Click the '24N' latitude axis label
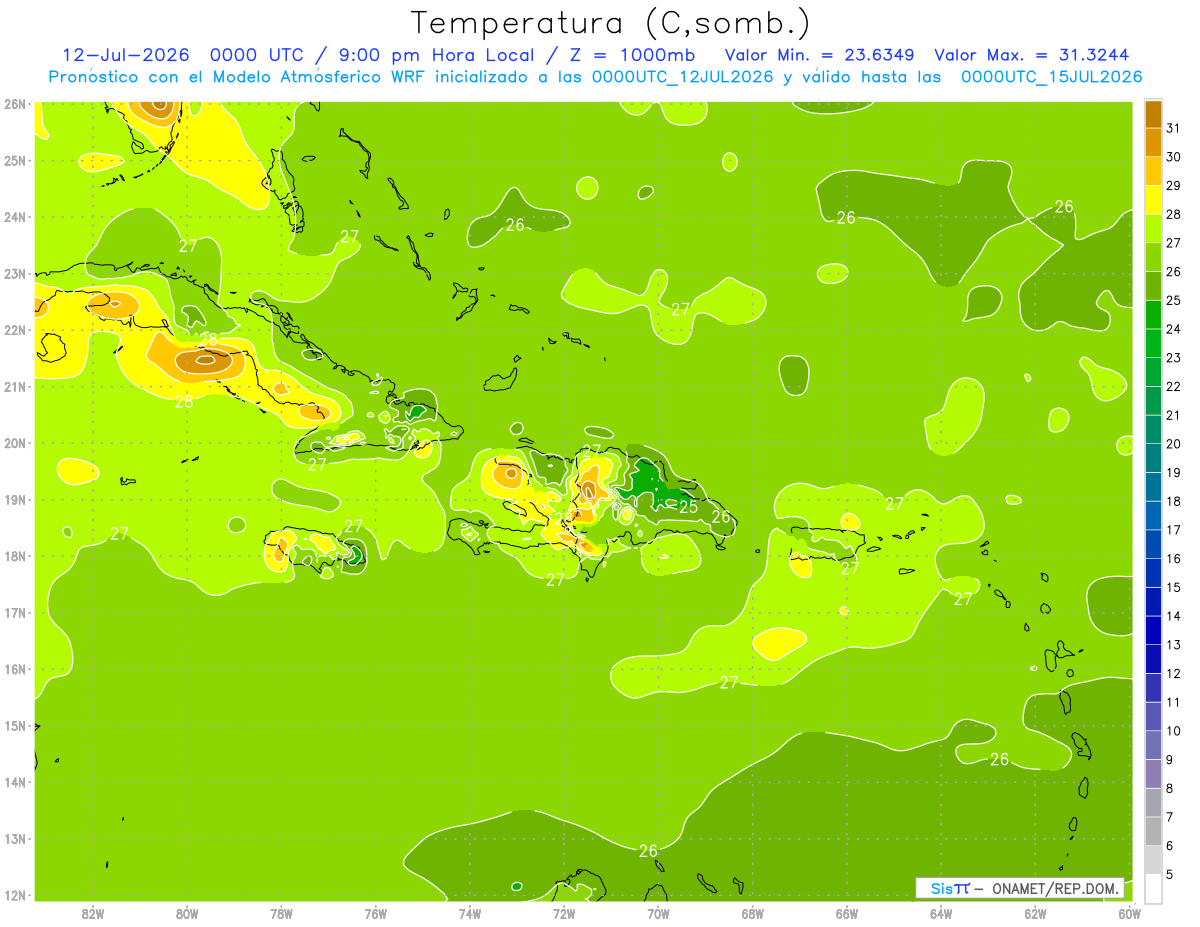Screen dimensions: 1200x927 [15, 217]
